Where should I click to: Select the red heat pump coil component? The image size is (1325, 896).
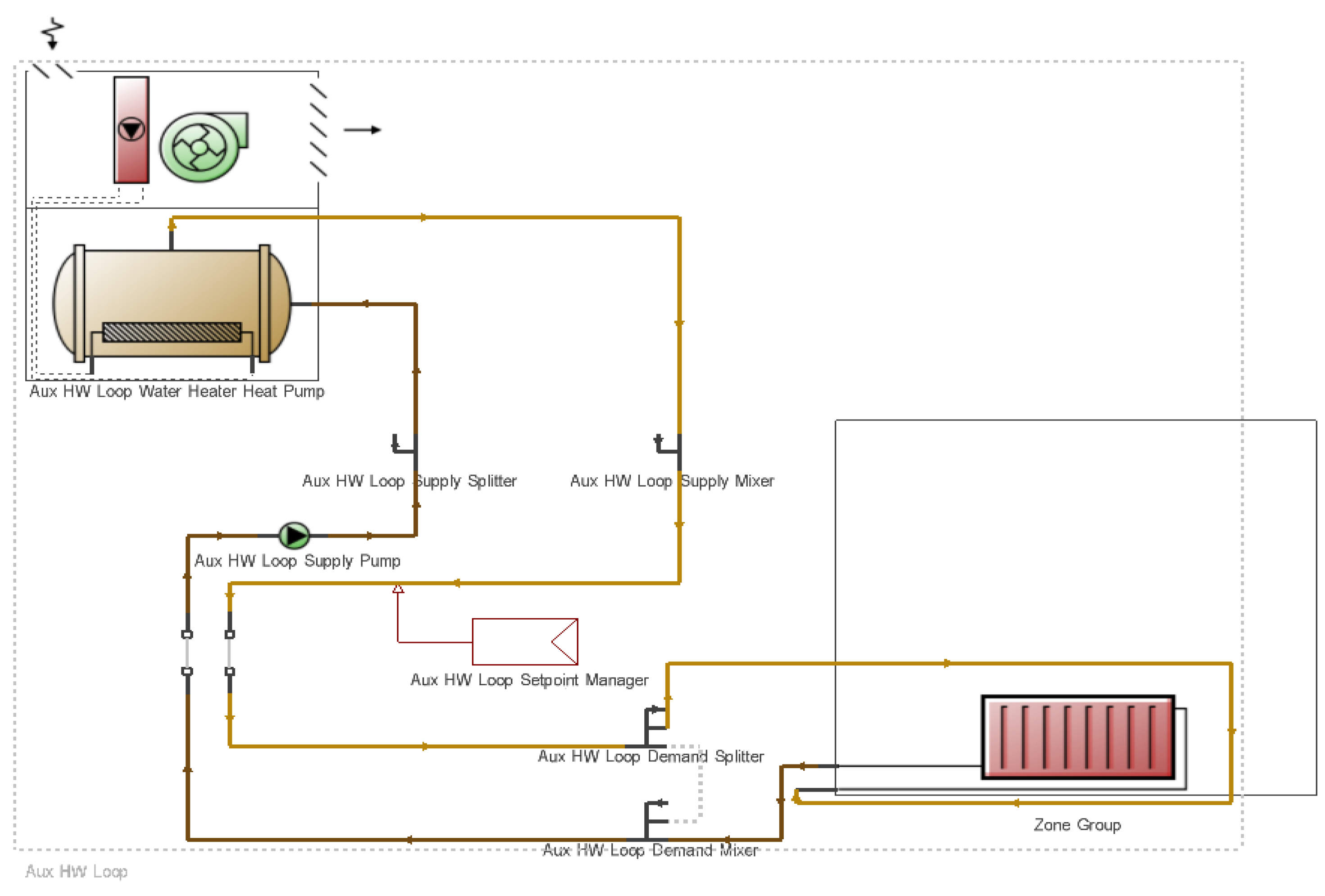click(131, 130)
